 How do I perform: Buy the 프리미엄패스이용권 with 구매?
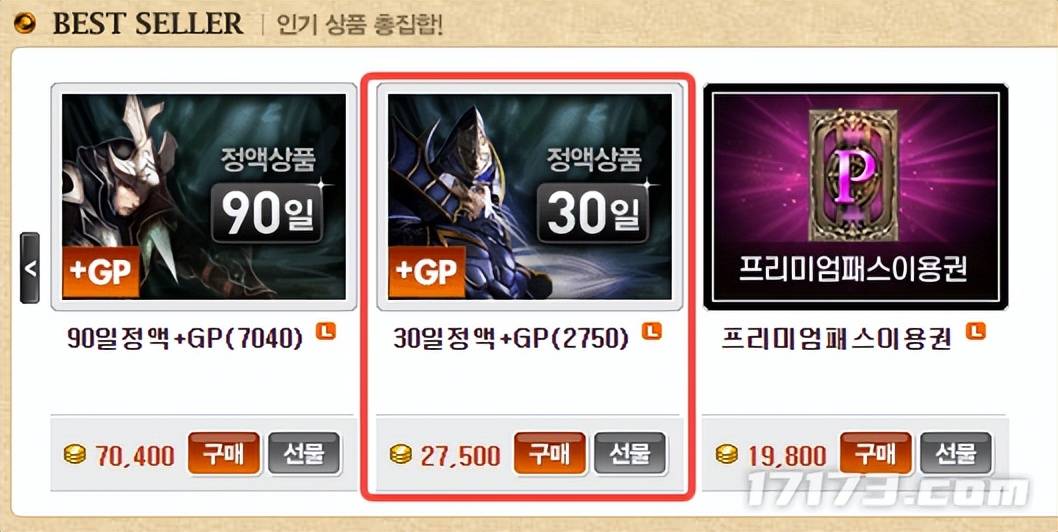[876, 454]
